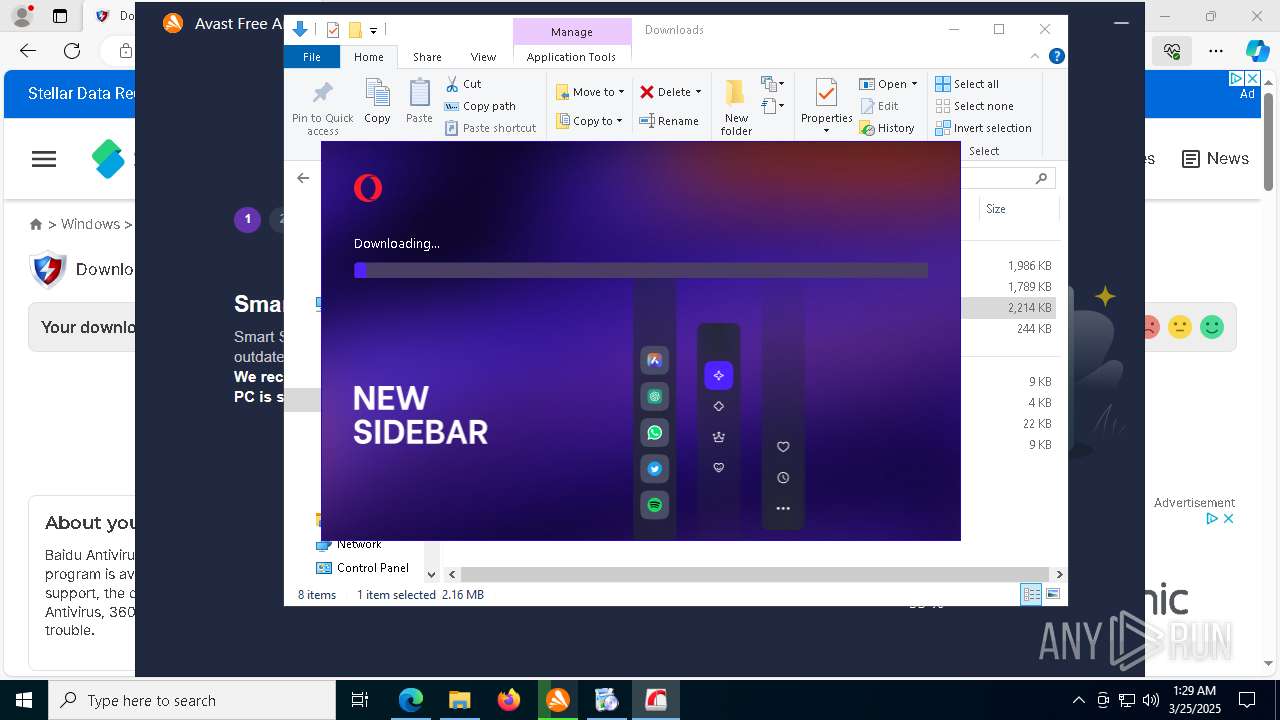The height and width of the screenshot is (720, 1280).
Task: Open Customize Quick Access Toolbar dropdown
Action: 373,31
